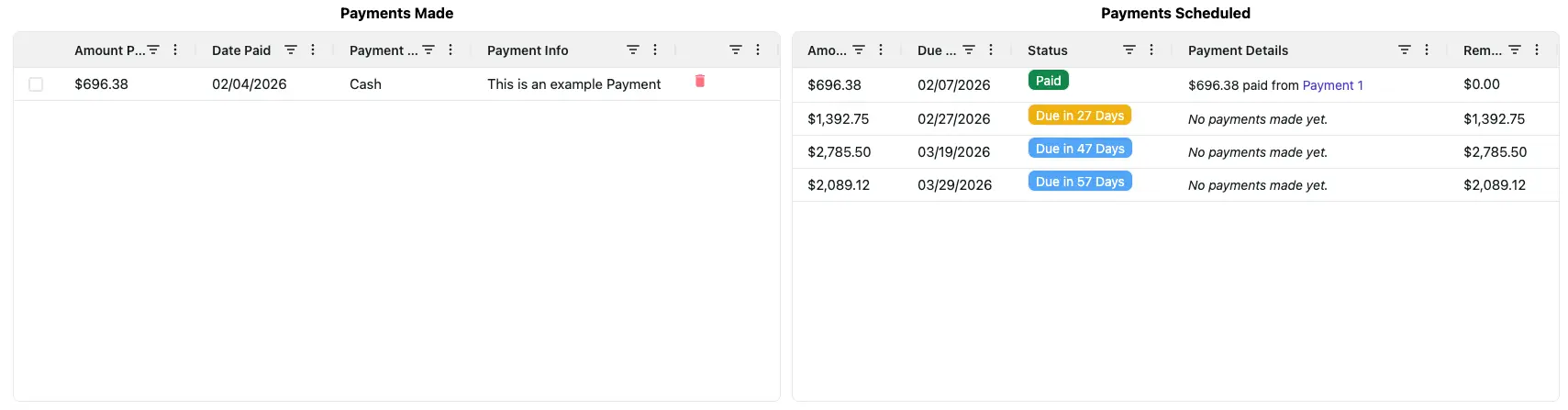
Task: Filter the Status column
Action: pyautogui.click(x=1129, y=50)
